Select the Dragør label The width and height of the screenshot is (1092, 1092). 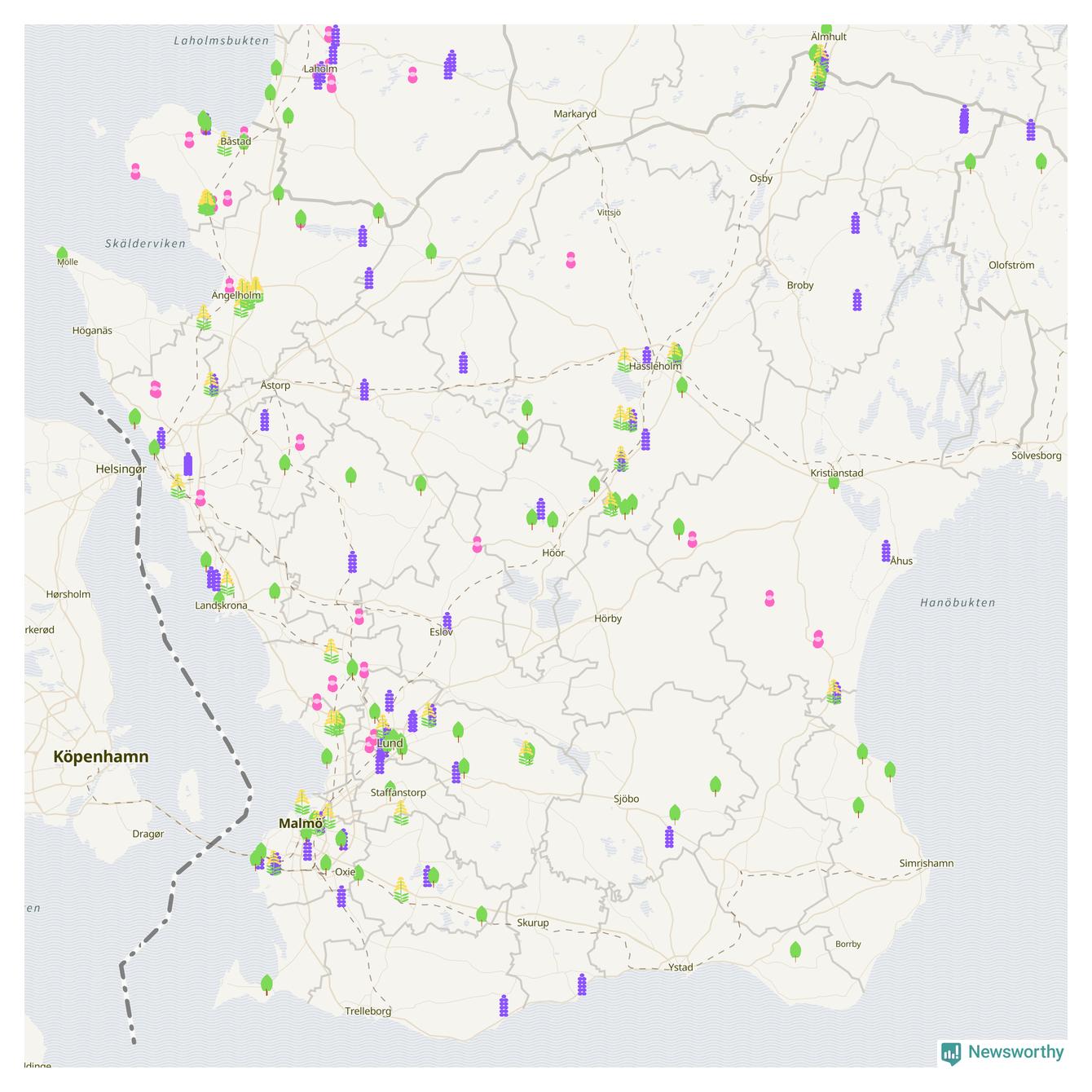pos(148,834)
